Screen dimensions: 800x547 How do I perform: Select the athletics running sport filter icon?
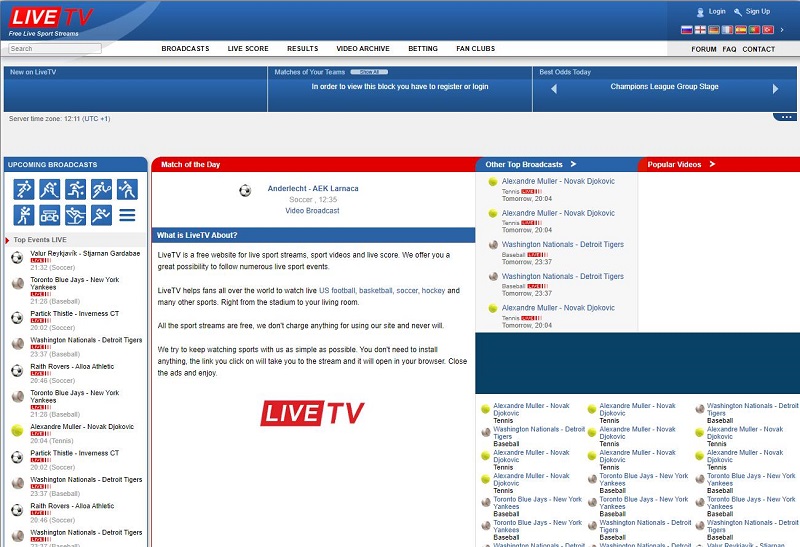pos(102,215)
